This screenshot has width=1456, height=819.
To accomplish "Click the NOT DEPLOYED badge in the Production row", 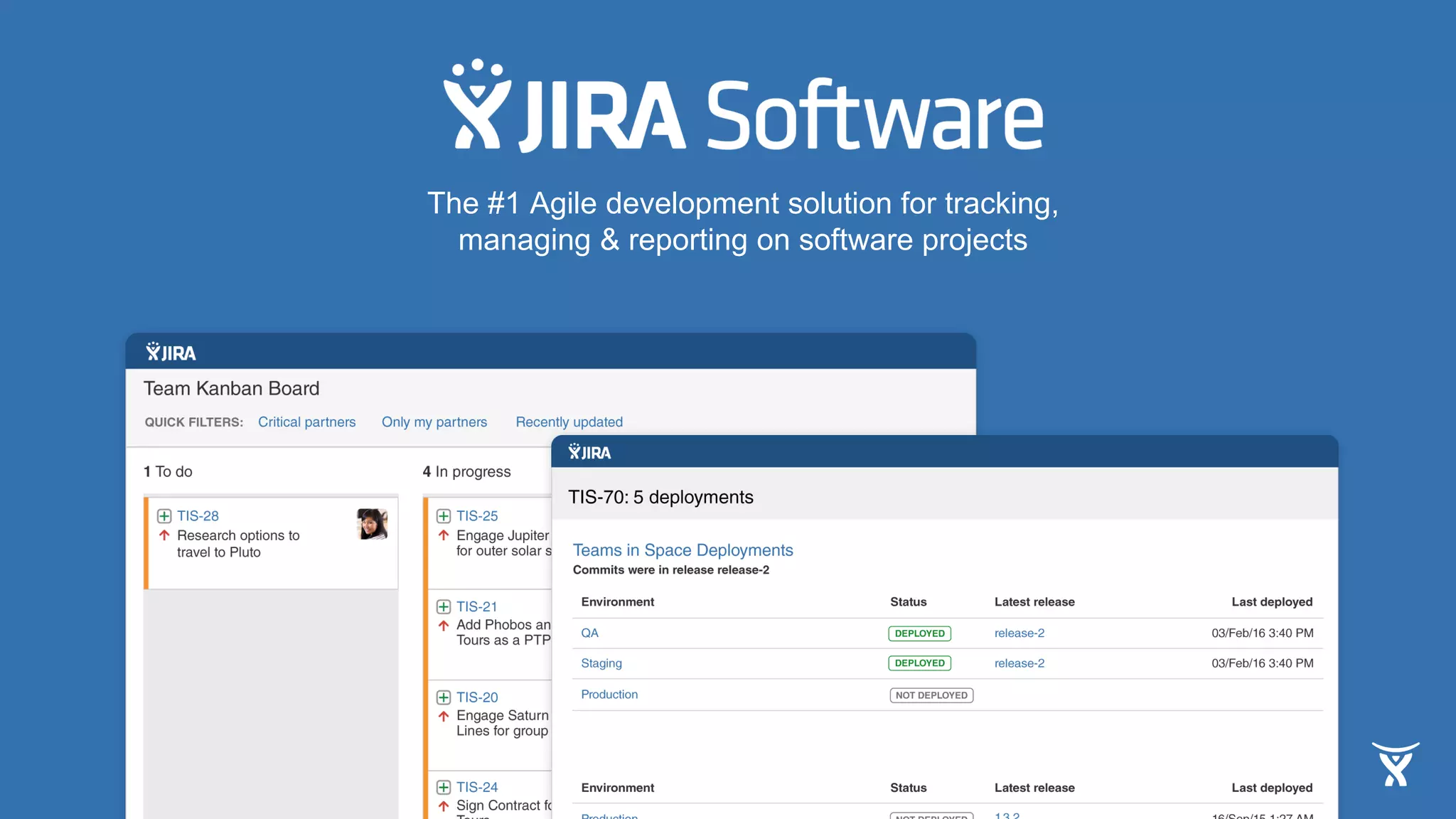I will [931, 695].
